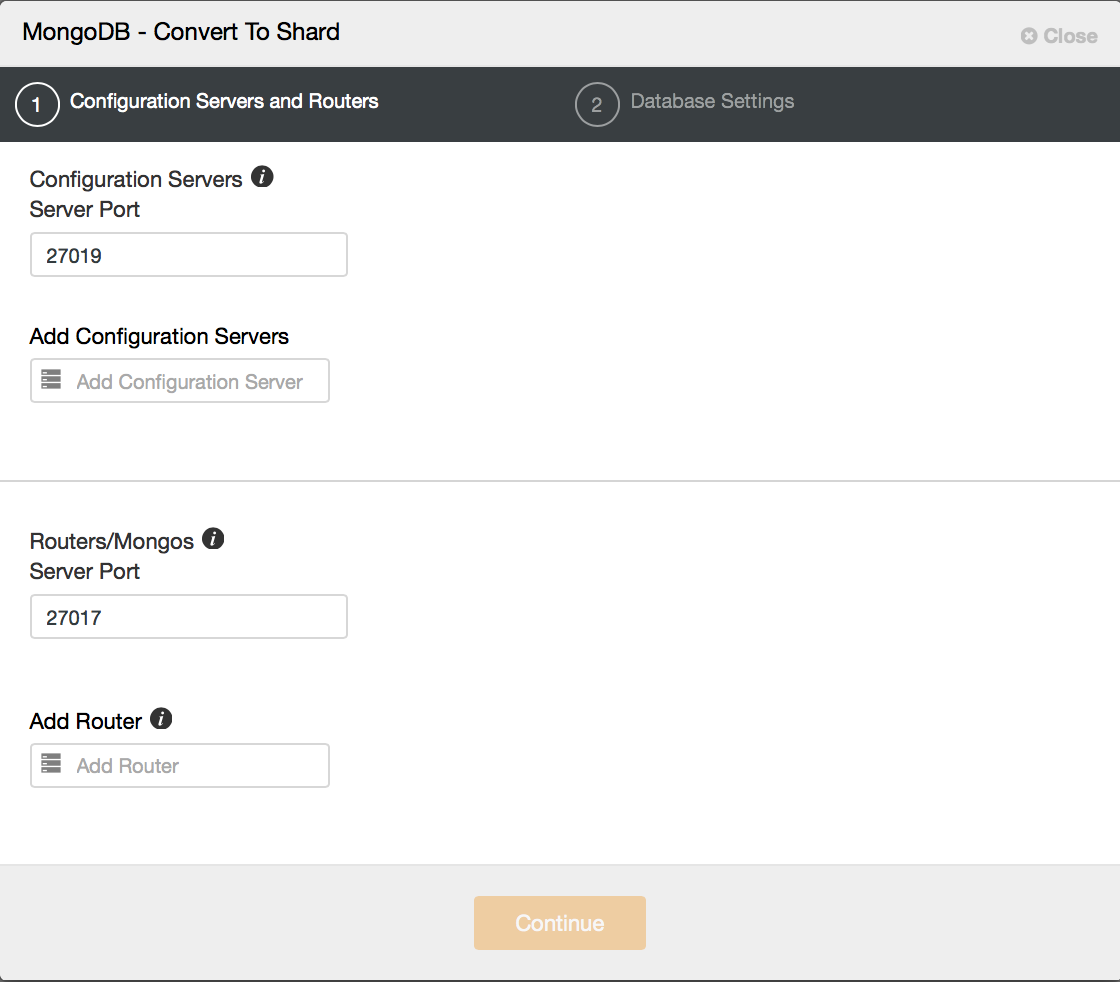The height and width of the screenshot is (982, 1120).
Task: Click the Add Configuration Server input
Action: pos(180,381)
